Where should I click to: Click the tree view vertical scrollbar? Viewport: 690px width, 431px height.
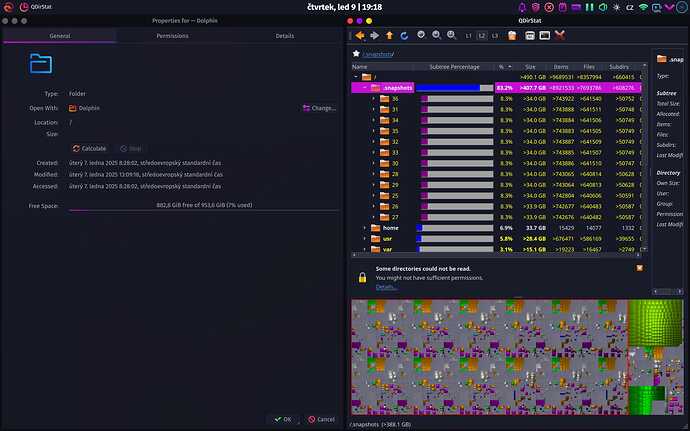(644, 157)
